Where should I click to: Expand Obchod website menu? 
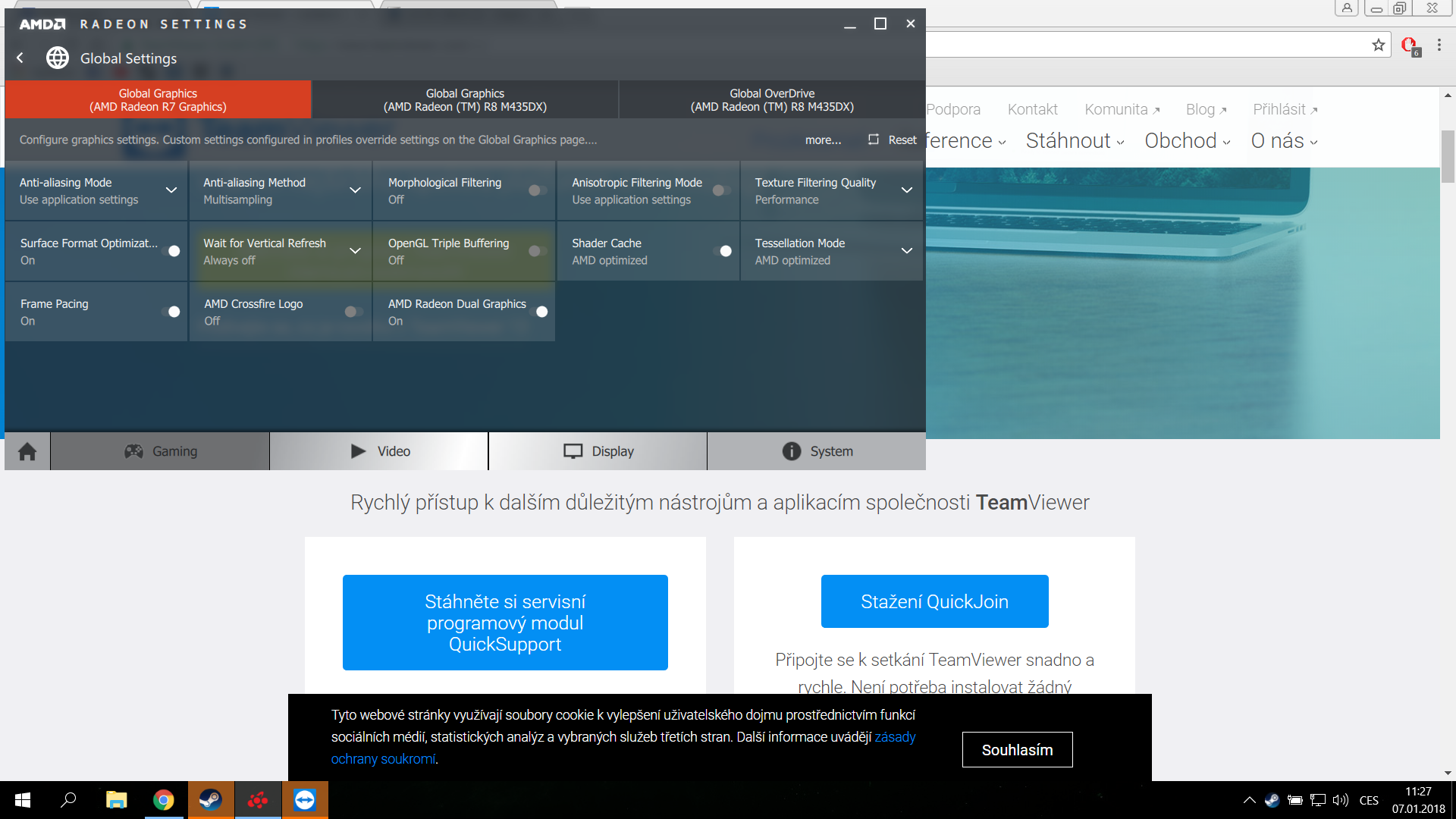click(x=1187, y=141)
